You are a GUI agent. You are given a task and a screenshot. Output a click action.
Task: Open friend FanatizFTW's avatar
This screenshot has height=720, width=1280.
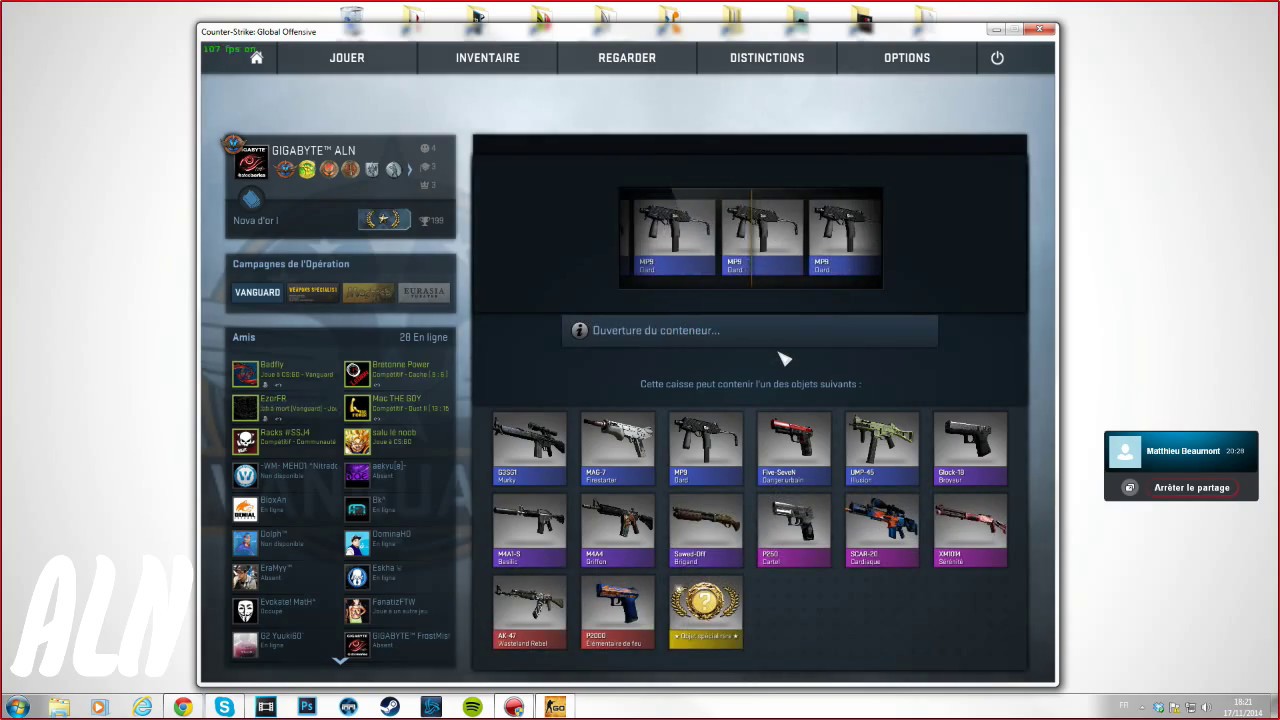pyautogui.click(x=357, y=612)
